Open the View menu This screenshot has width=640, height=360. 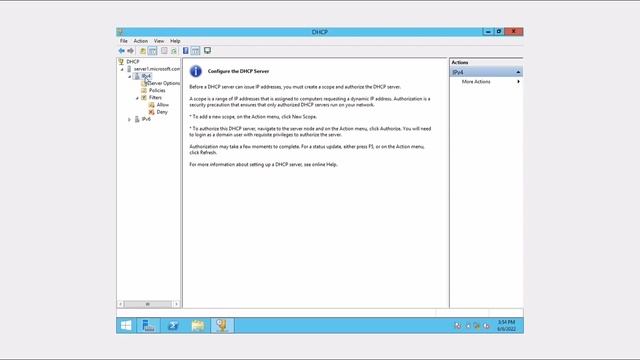click(159, 41)
